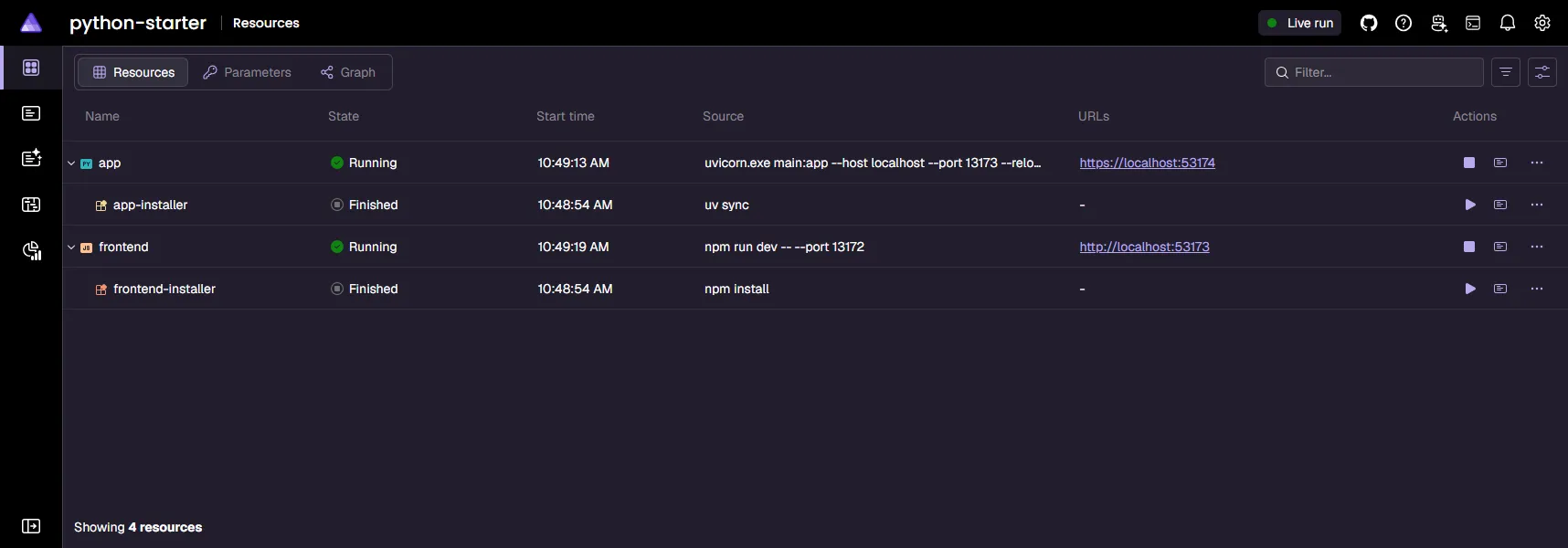Screen dimensions: 1568x548
Task: Click the uvicorn.exe source text
Action: (x=873, y=163)
